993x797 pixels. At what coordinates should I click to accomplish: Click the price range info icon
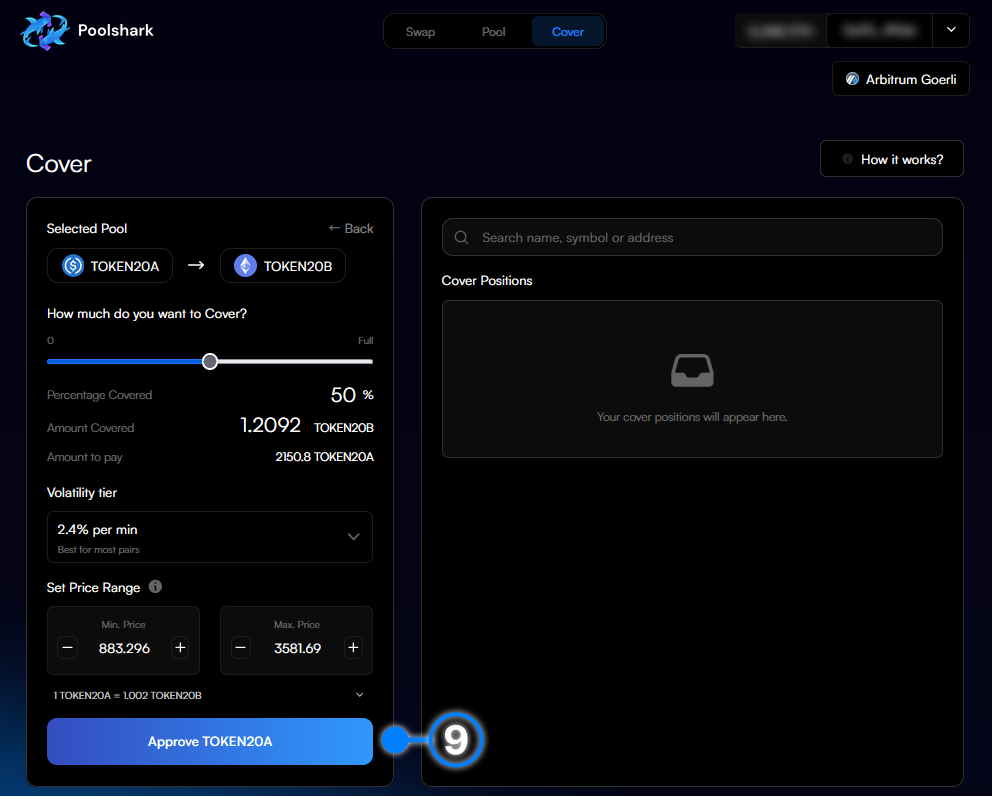[x=155, y=587]
